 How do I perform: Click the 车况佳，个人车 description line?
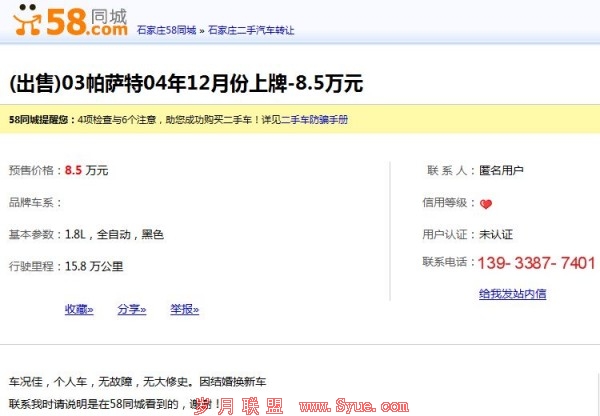(x=137, y=382)
